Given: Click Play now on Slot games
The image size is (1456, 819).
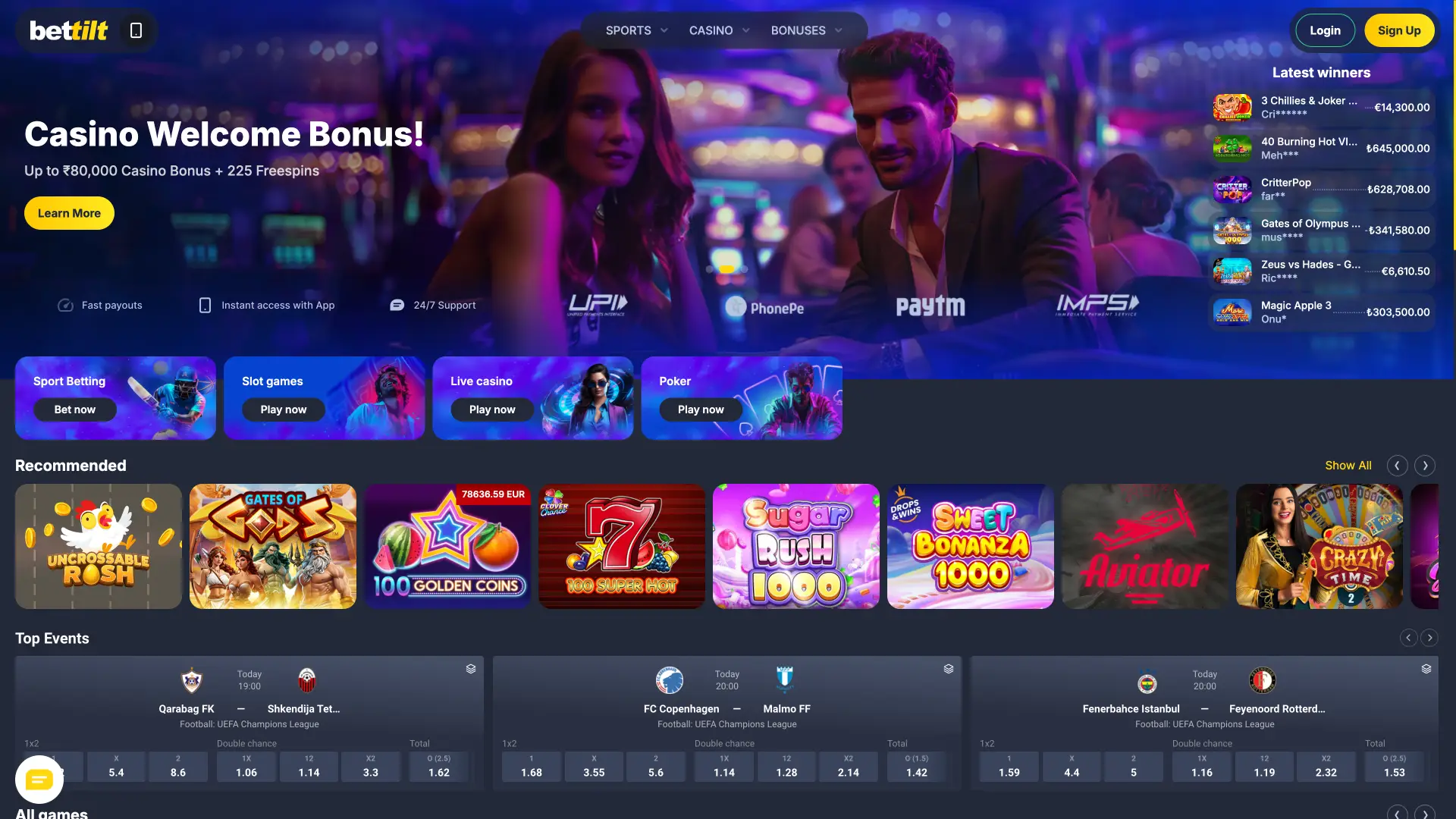Looking at the screenshot, I should (x=284, y=409).
